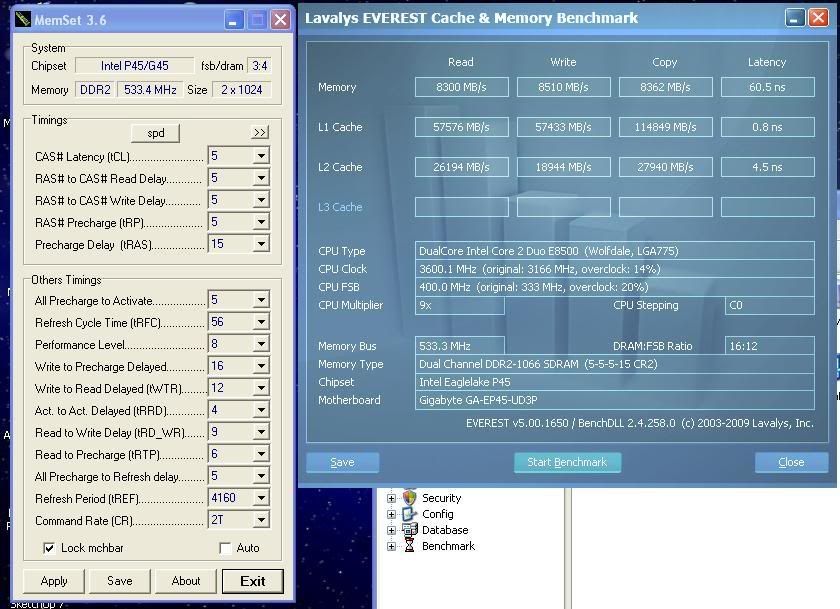Click the Security shield icon in tree

409,498
